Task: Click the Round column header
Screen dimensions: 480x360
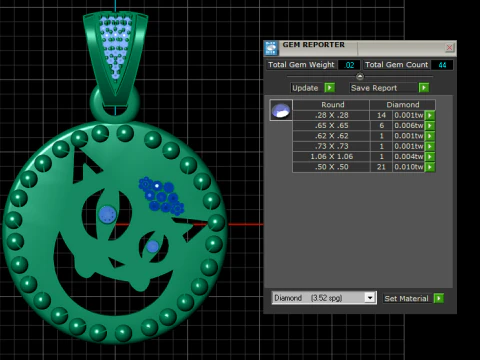Action: pos(332,105)
